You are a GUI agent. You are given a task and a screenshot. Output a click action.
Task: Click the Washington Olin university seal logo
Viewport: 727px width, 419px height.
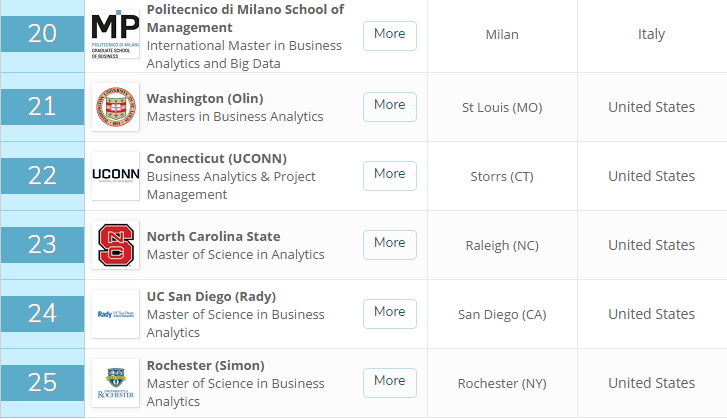pos(115,107)
